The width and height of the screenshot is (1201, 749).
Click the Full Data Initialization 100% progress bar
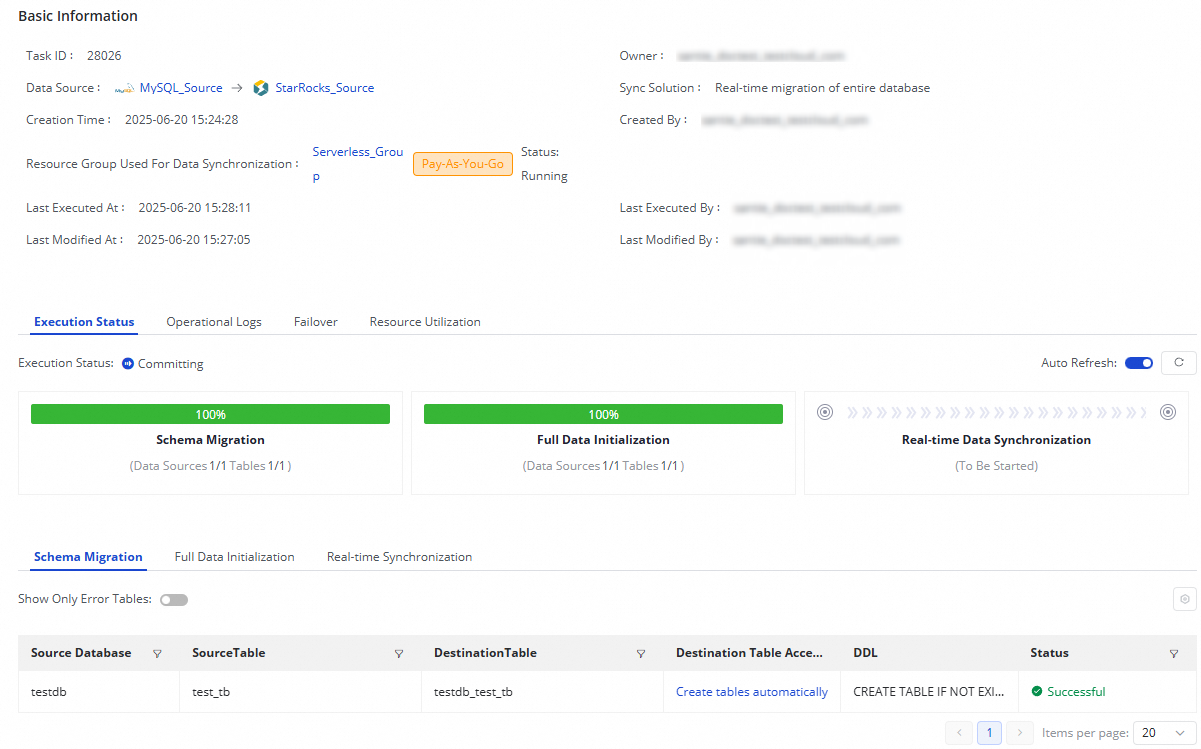pyautogui.click(x=603, y=414)
